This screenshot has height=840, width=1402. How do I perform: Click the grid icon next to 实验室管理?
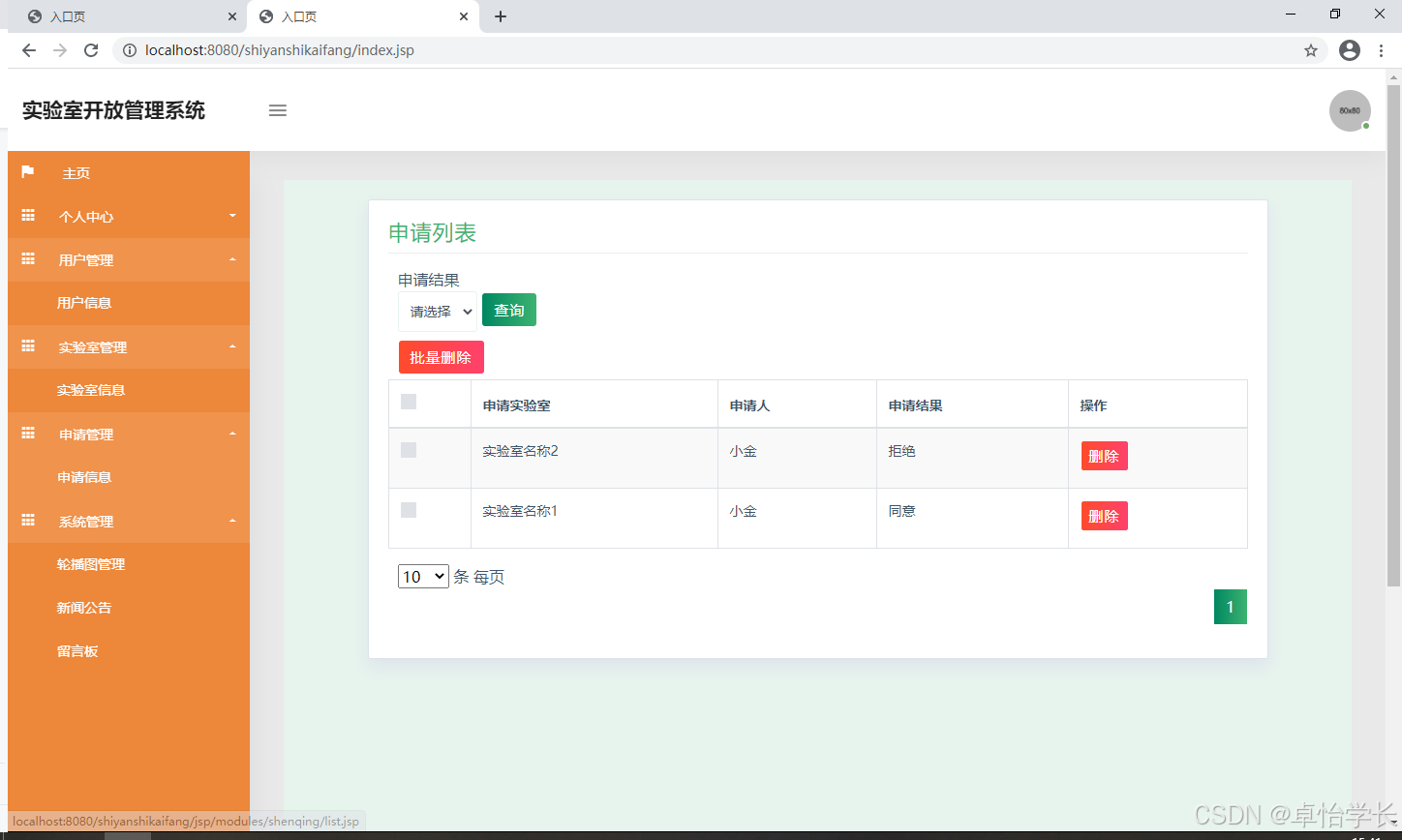click(x=28, y=346)
